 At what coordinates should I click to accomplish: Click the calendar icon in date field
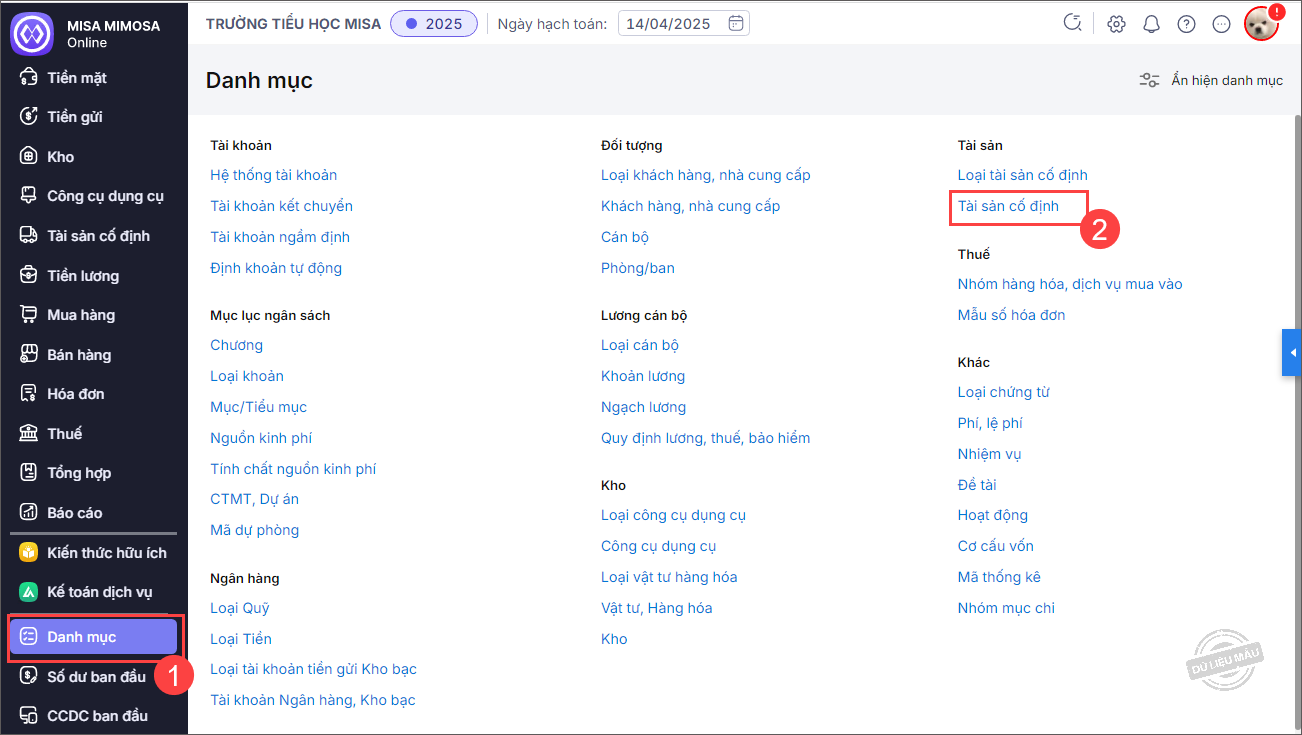click(736, 23)
